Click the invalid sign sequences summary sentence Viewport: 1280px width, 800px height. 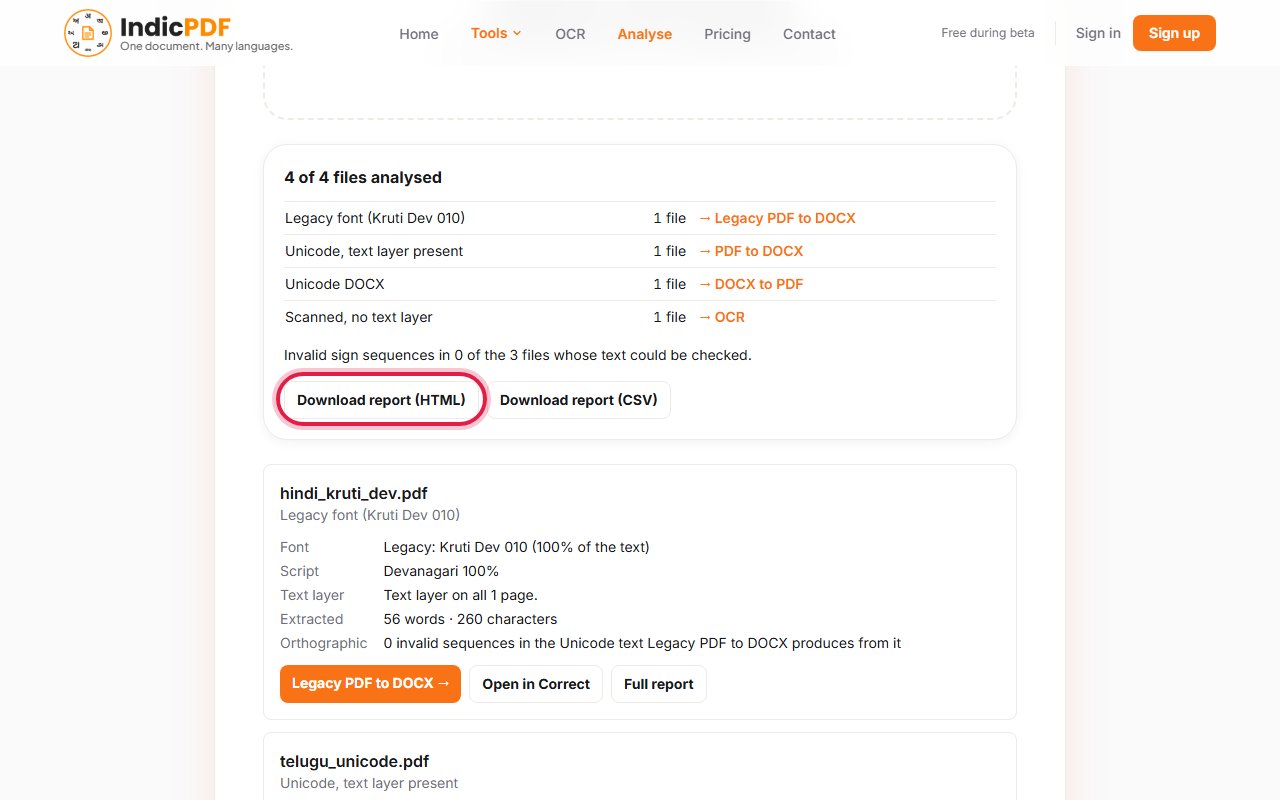tap(518, 355)
